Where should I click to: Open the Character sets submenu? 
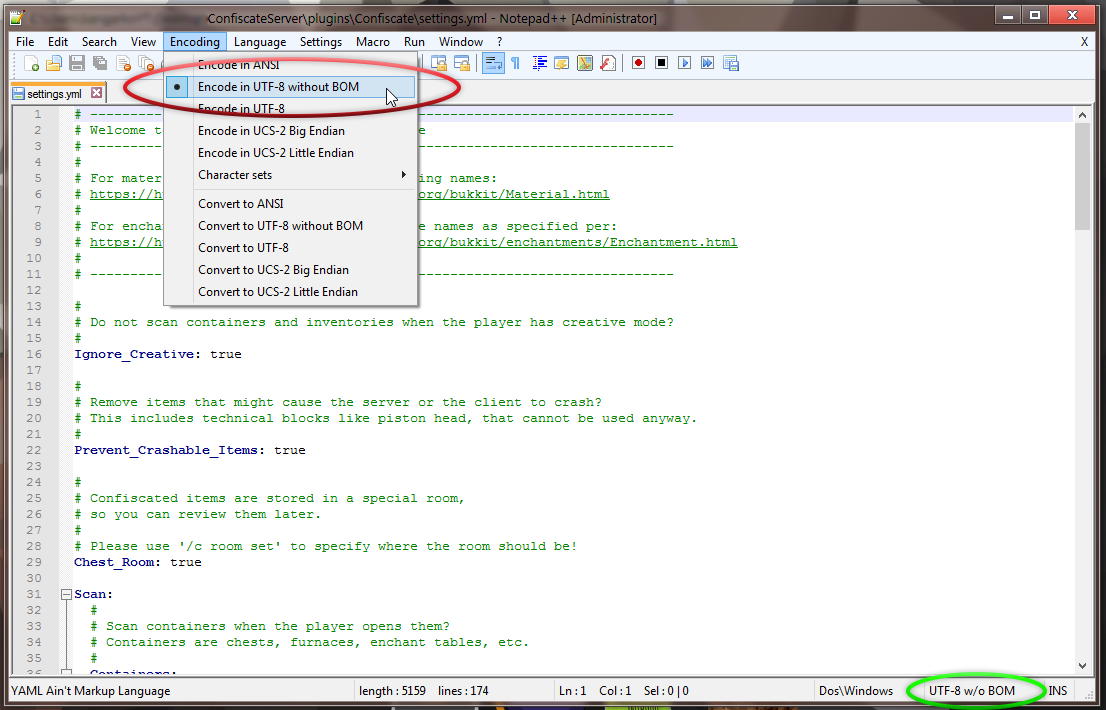click(x=234, y=174)
